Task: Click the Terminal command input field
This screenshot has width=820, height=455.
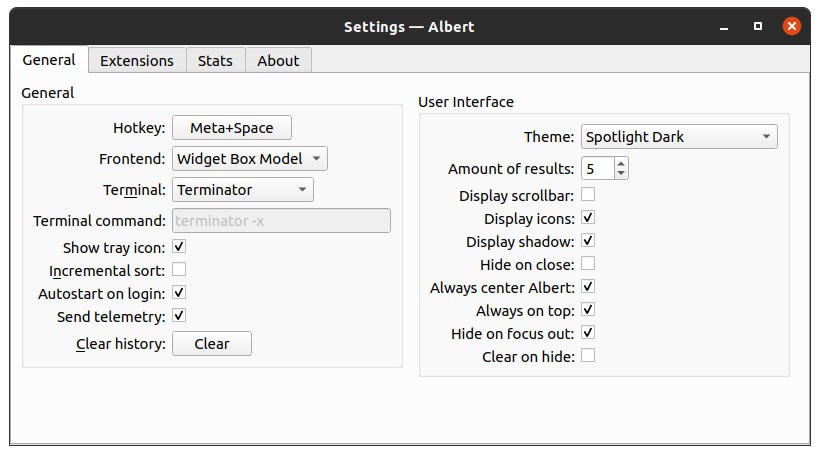Action: 281,221
